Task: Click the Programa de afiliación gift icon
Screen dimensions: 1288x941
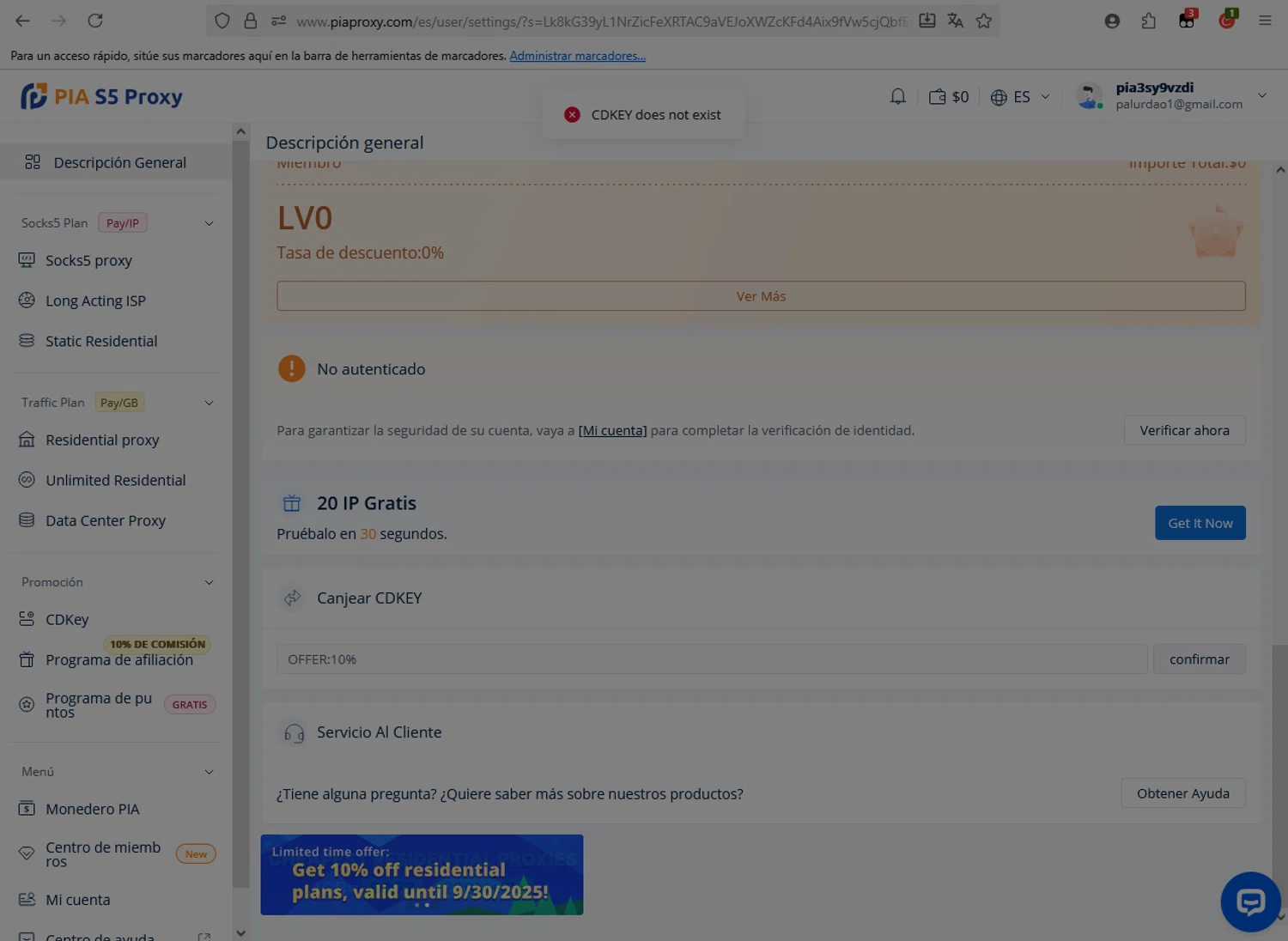Action: point(27,659)
